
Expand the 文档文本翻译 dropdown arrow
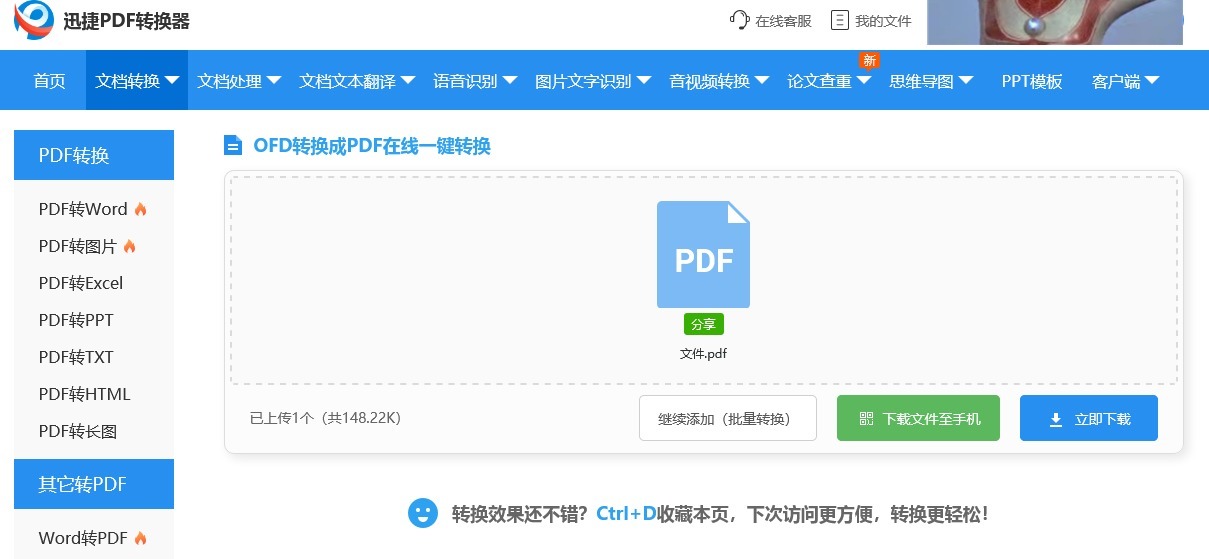click(x=408, y=80)
